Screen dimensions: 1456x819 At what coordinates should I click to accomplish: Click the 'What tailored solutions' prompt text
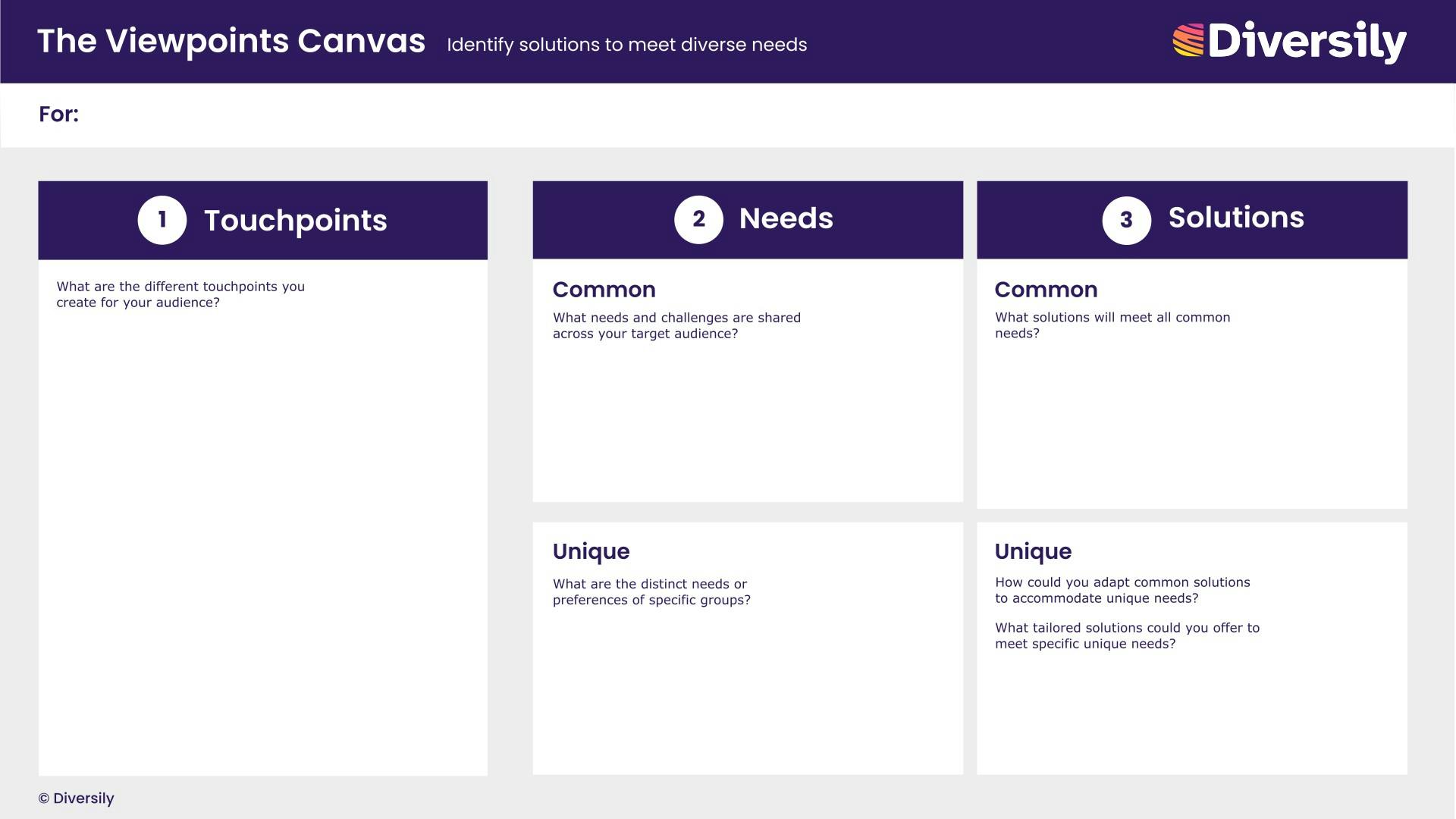click(1127, 635)
